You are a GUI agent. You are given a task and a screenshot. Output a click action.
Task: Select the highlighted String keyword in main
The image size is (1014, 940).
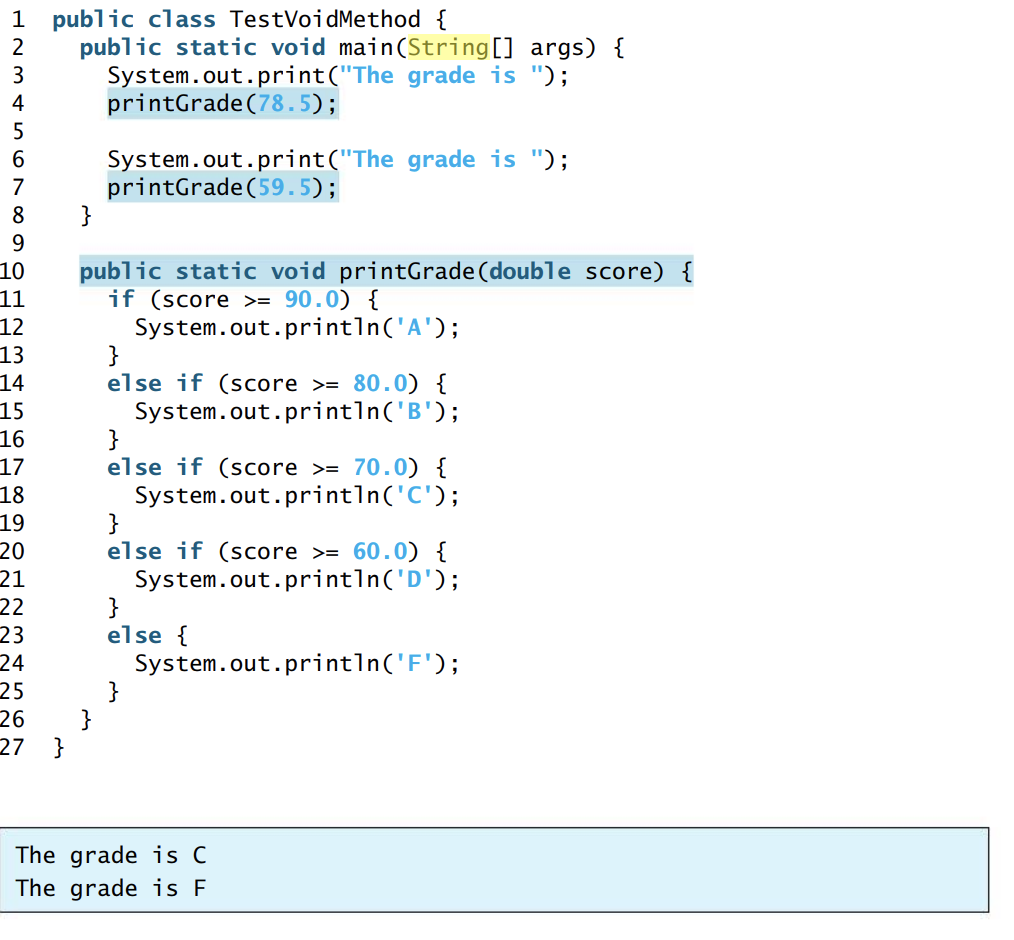click(x=447, y=47)
